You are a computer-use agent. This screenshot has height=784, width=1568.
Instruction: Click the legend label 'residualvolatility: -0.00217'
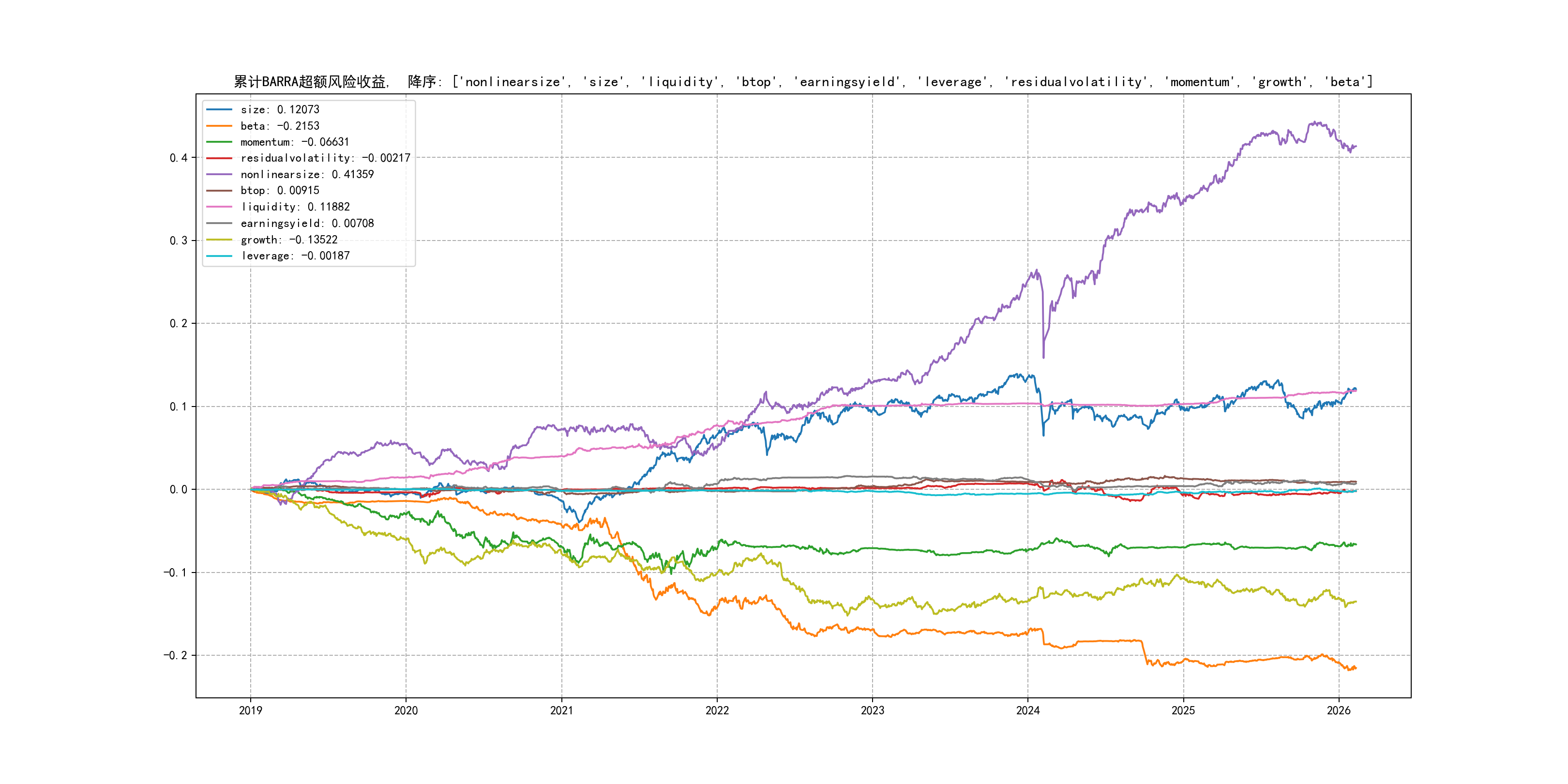click(x=325, y=158)
